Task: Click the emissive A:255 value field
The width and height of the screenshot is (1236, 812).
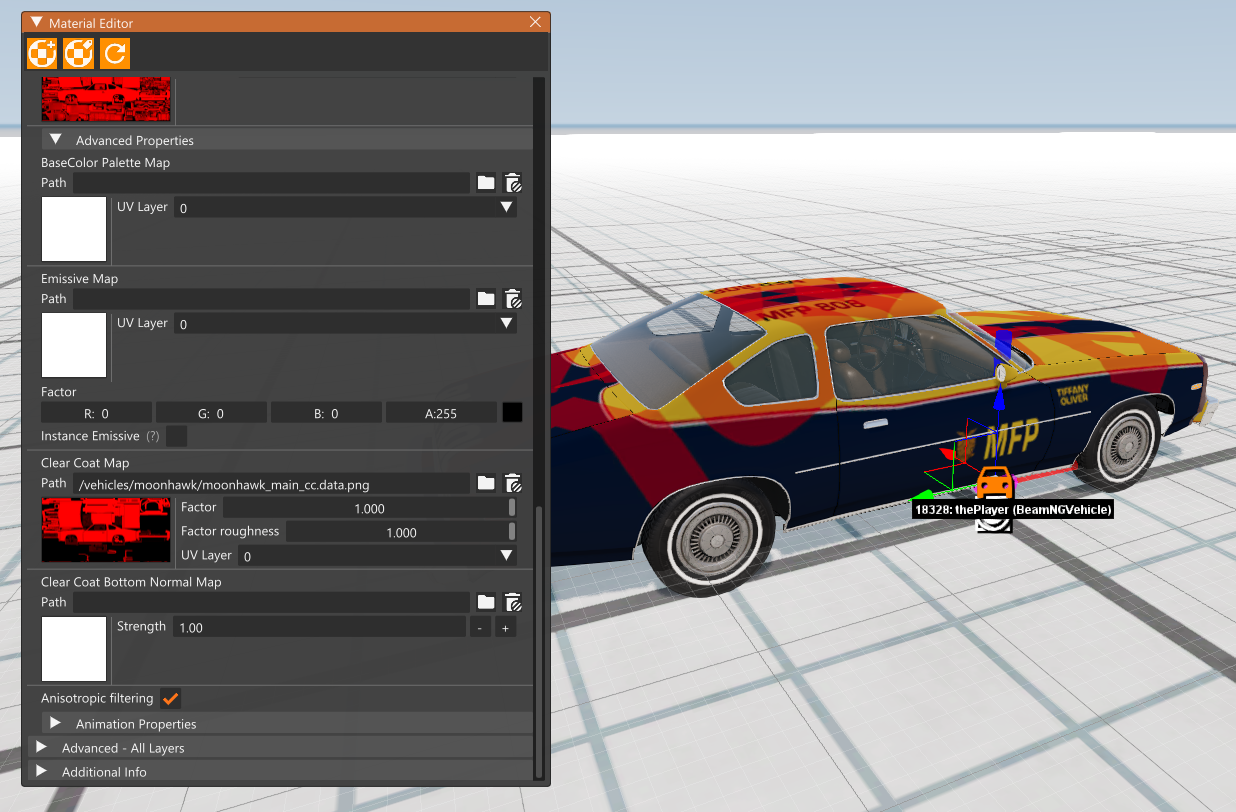Action: [x=441, y=413]
